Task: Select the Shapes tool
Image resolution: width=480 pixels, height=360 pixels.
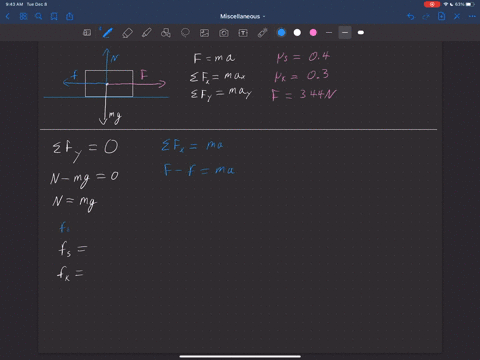Action: click(166, 33)
